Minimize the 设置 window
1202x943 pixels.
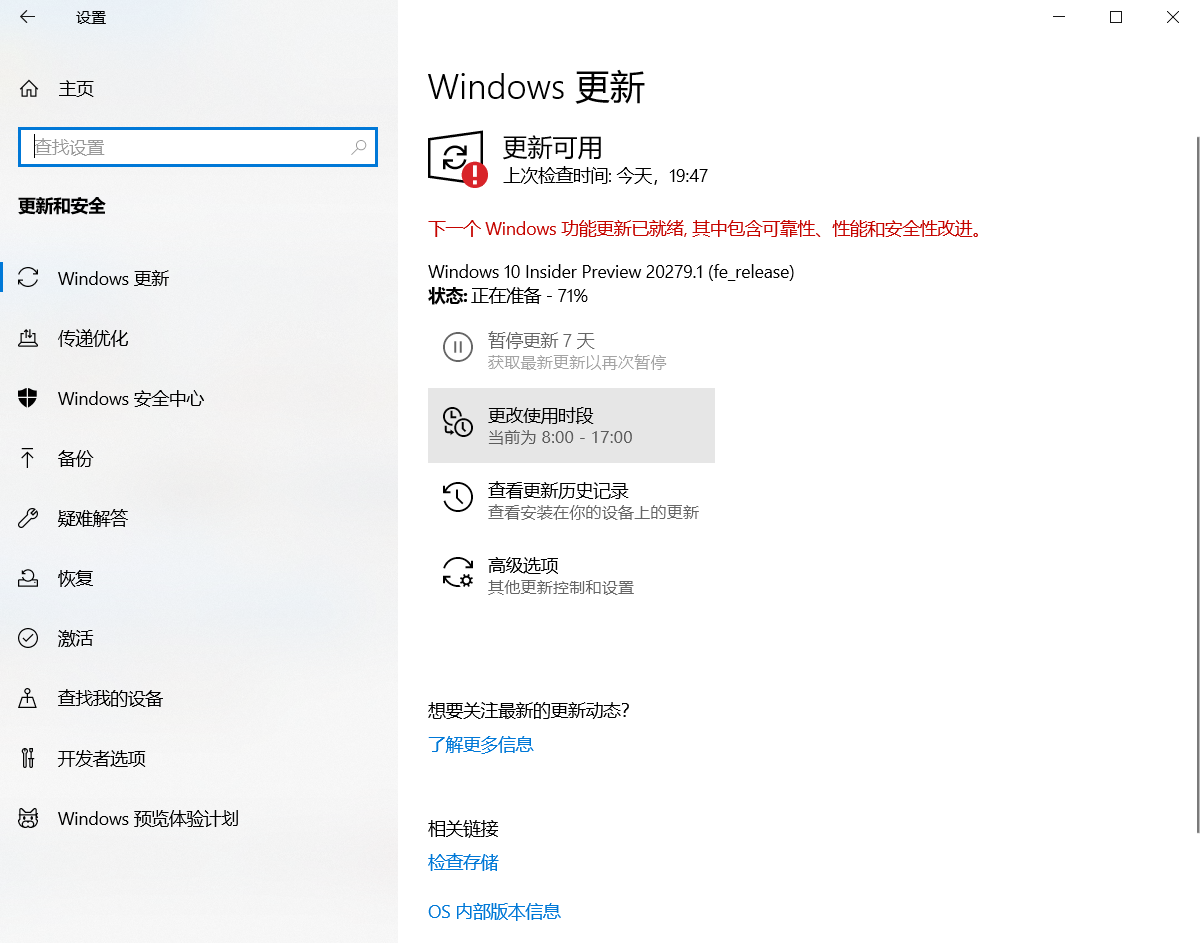point(1061,17)
